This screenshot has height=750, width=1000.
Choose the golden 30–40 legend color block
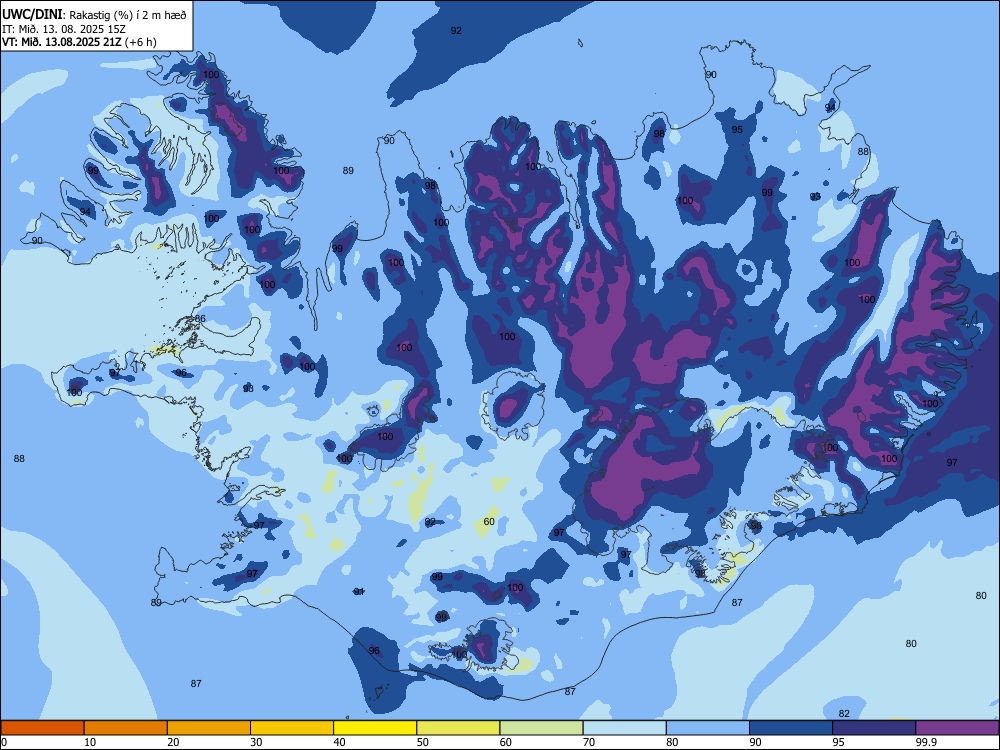coord(292,728)
